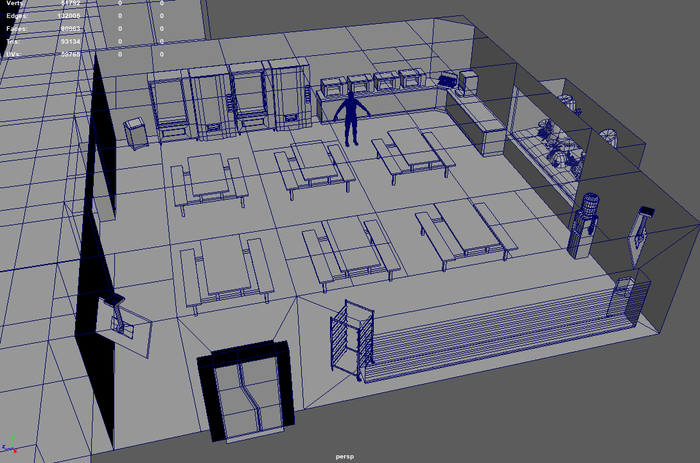Click the small trash bin beside vending machines
700x463 pixels.
pos(135,133)
